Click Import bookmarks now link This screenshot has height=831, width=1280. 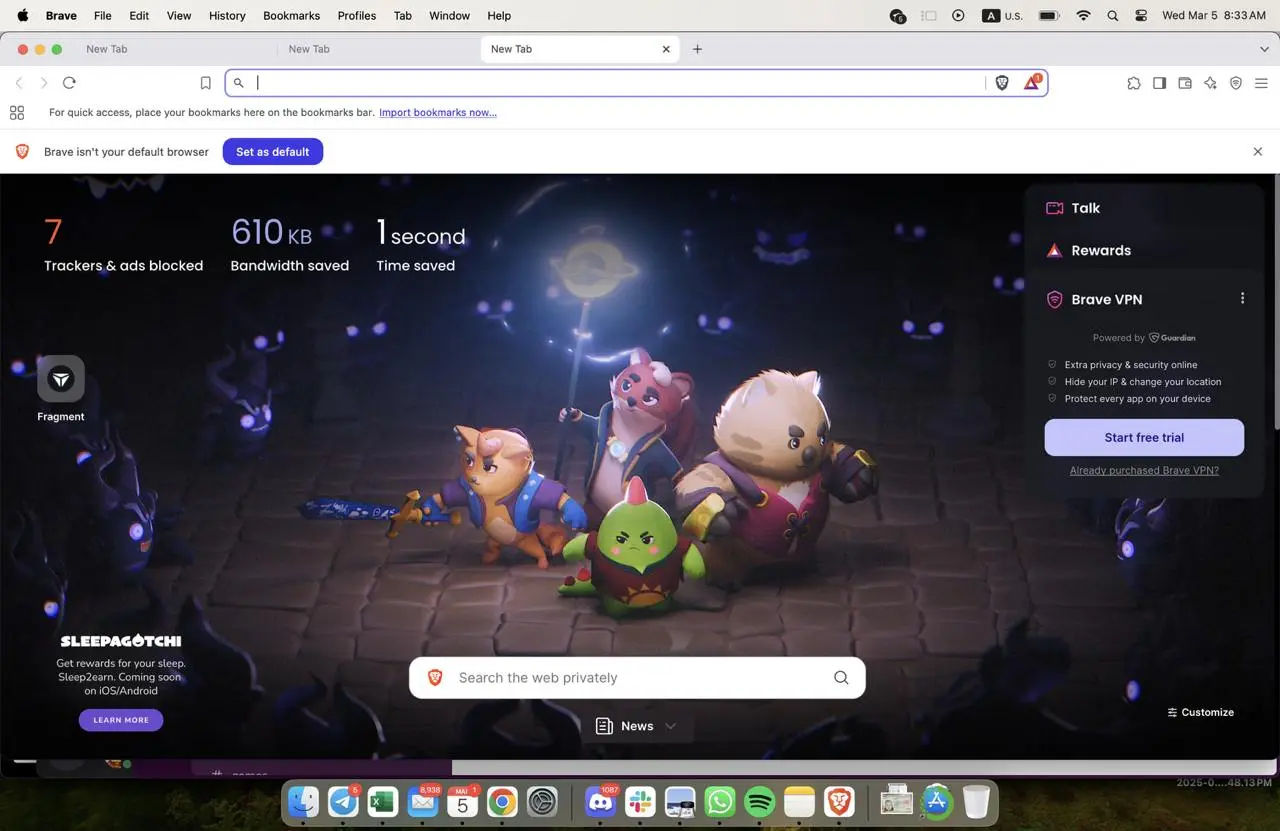438,112
